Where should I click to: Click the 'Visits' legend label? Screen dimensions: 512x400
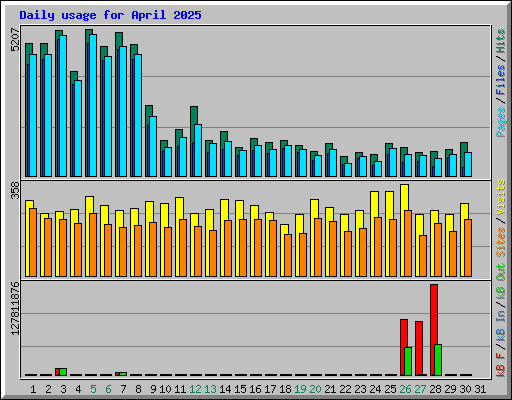(x=501, y=197)
